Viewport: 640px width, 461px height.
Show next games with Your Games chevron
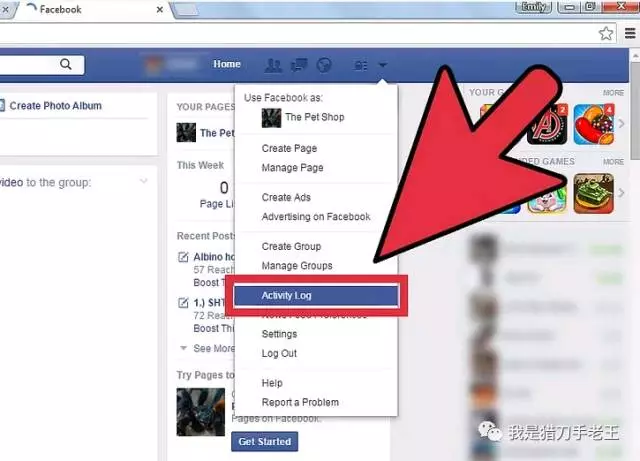621,123
